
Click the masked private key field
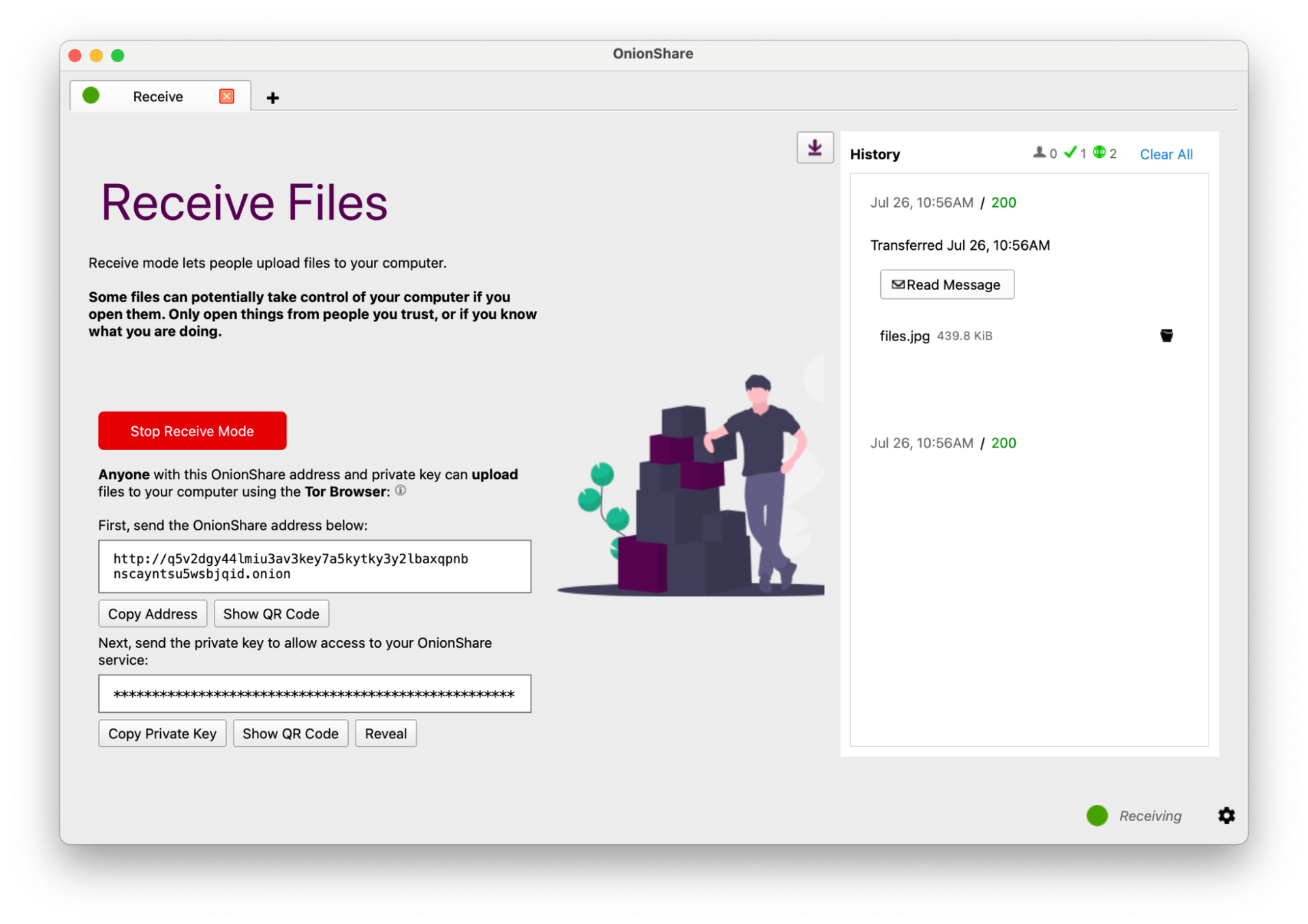[x=315, y=694]
